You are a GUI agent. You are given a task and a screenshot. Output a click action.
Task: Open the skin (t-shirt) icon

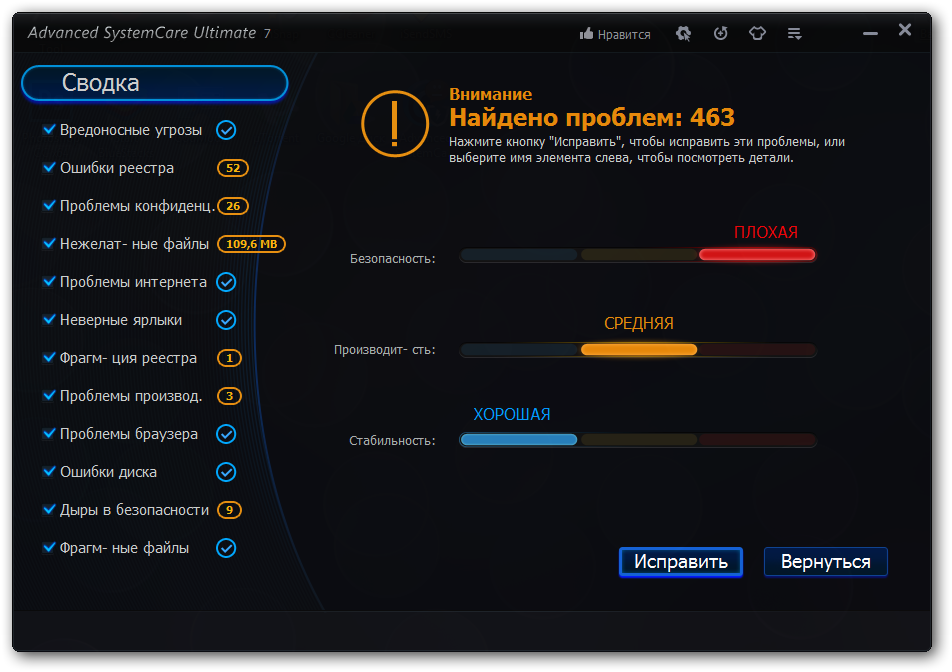(757, 33)
